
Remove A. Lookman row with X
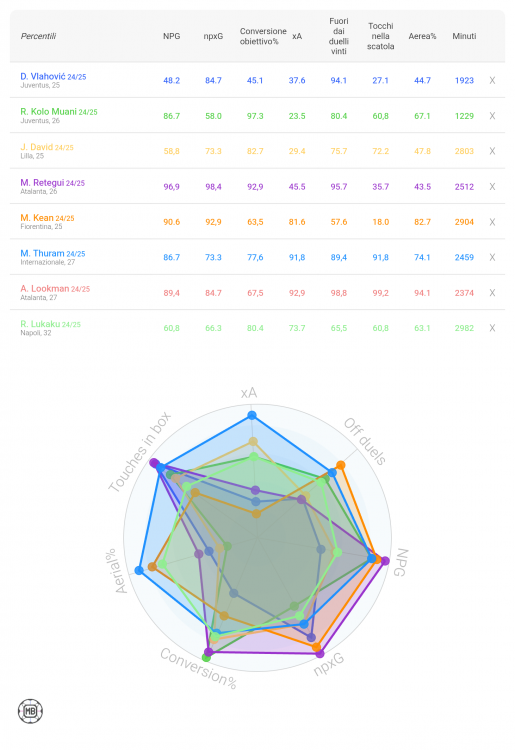(492, 293)
